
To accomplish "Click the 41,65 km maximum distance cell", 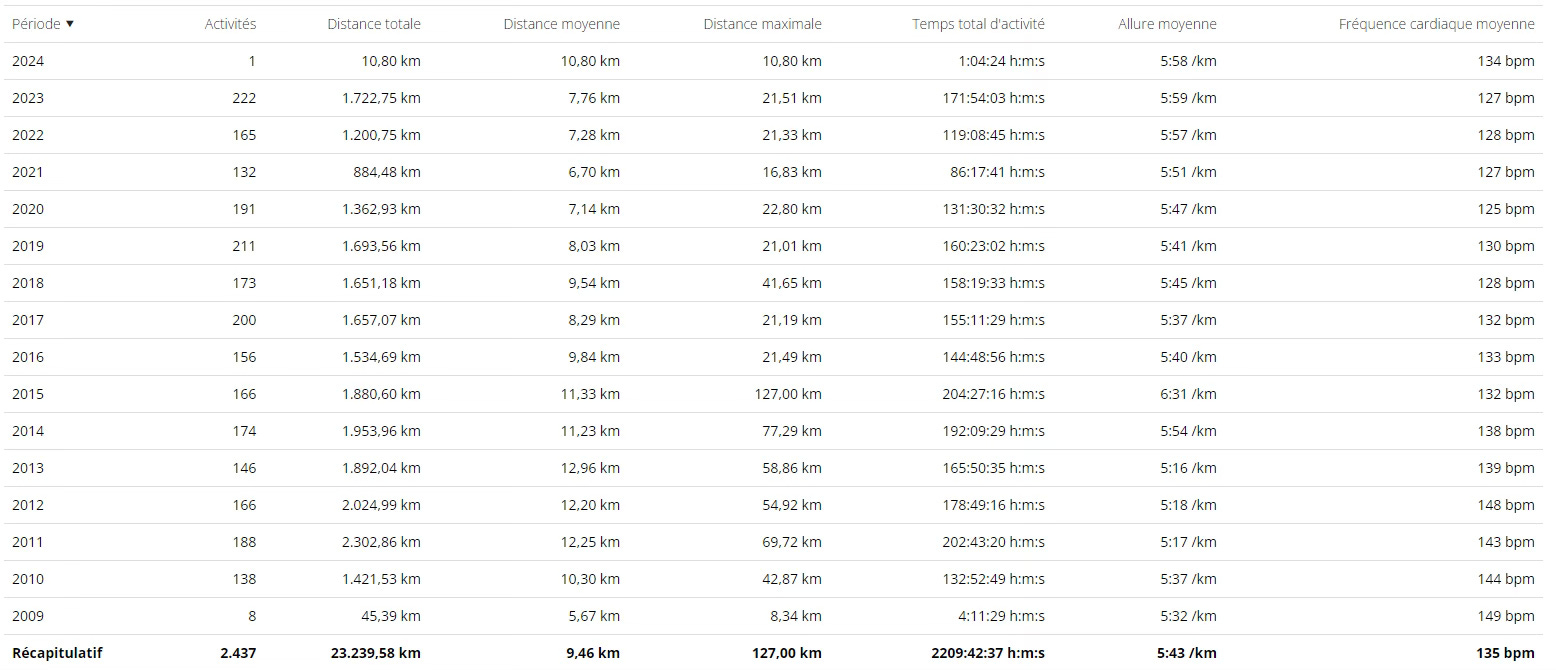I will tap(792, 283).
